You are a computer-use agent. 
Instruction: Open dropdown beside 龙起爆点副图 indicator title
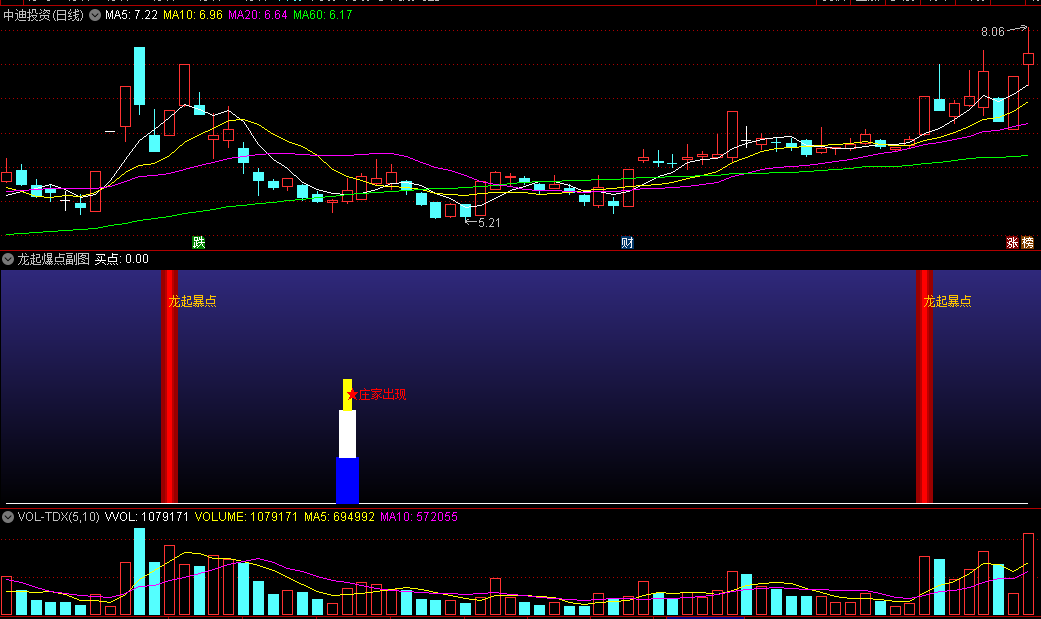click(8, 259)
